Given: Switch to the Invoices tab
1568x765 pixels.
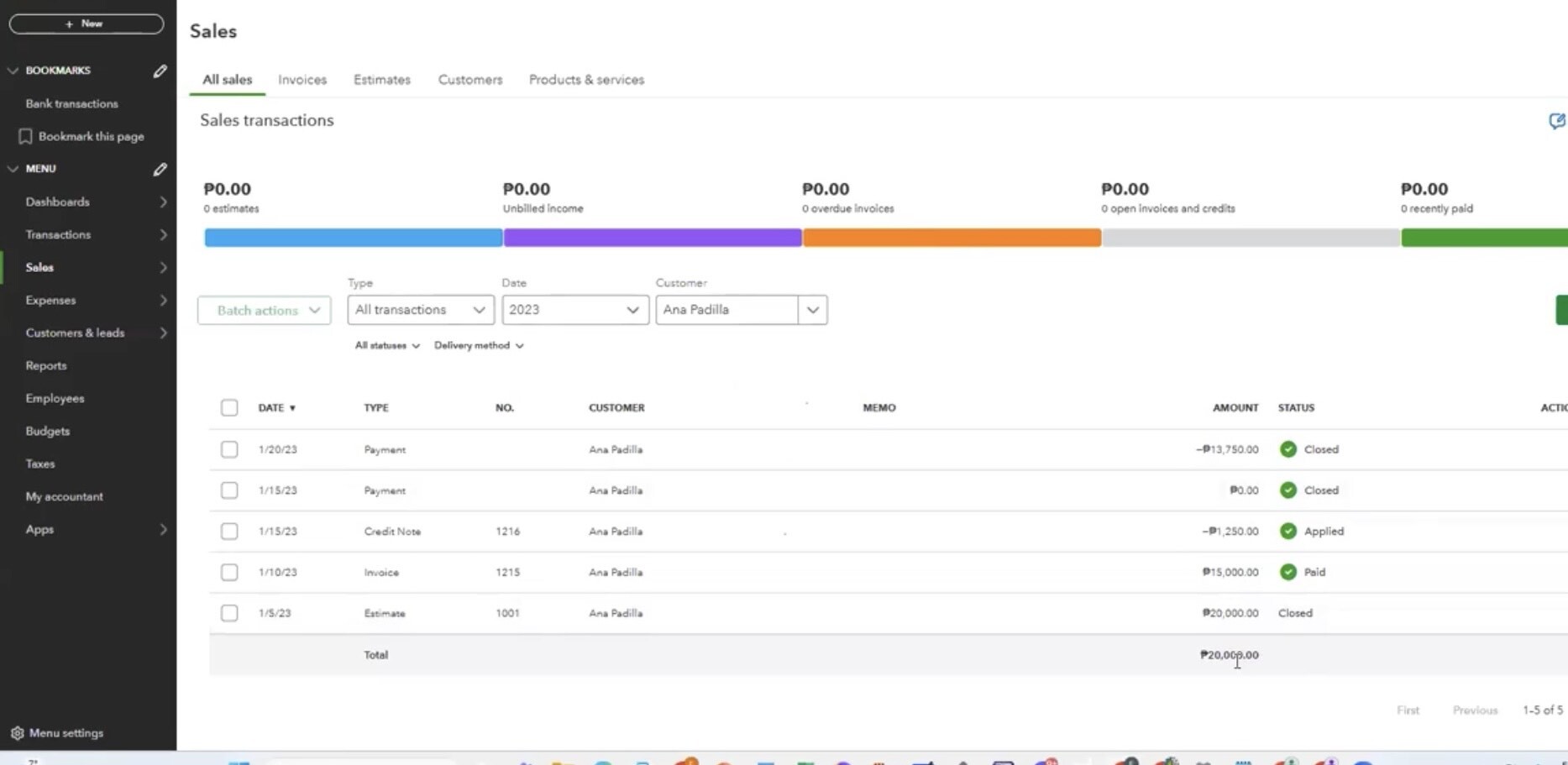Looking at the screenshot, I should pos(302,80).
